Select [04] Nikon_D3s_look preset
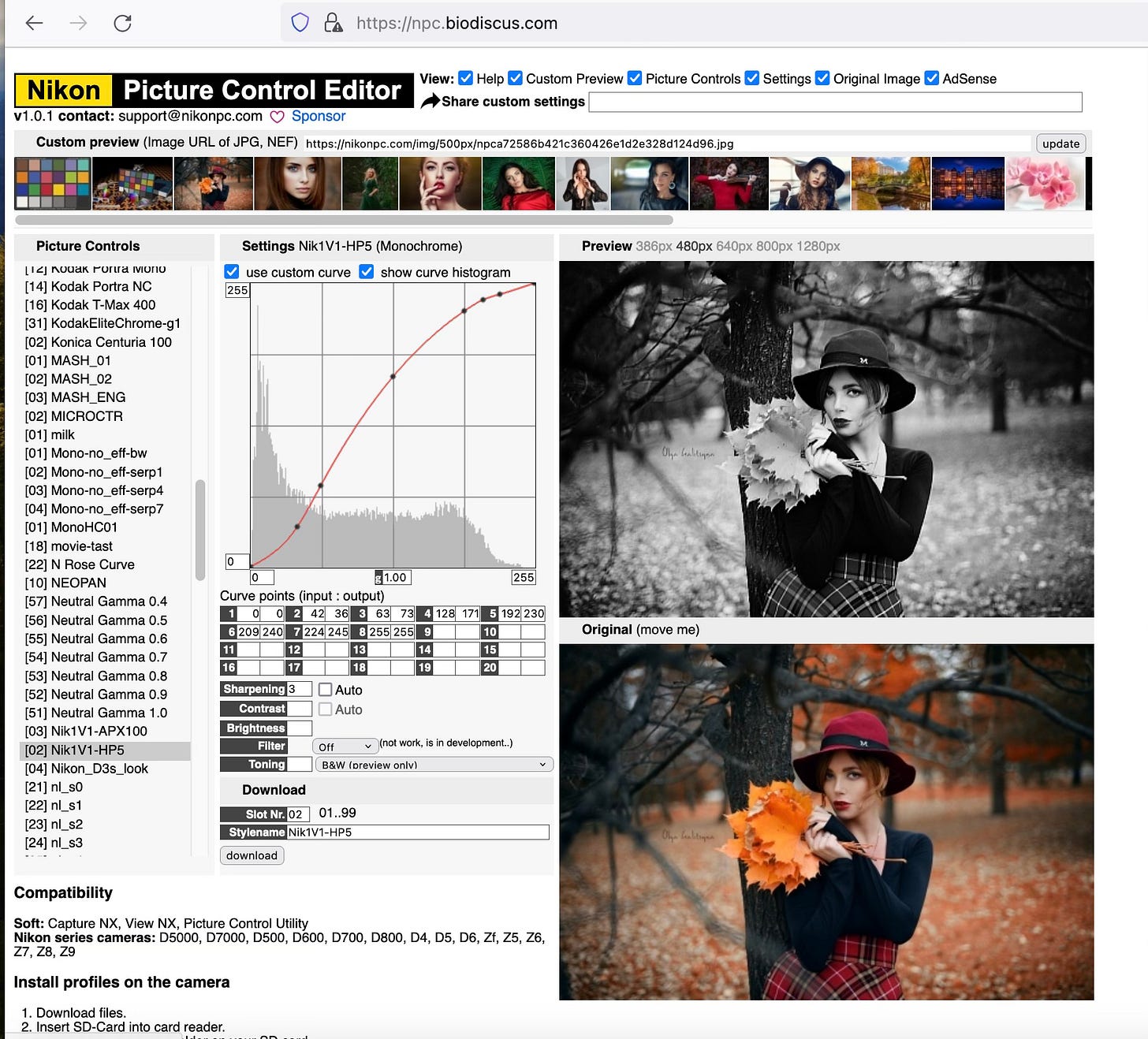The width and height of the screenshot is (1148, 1039). 87,769
